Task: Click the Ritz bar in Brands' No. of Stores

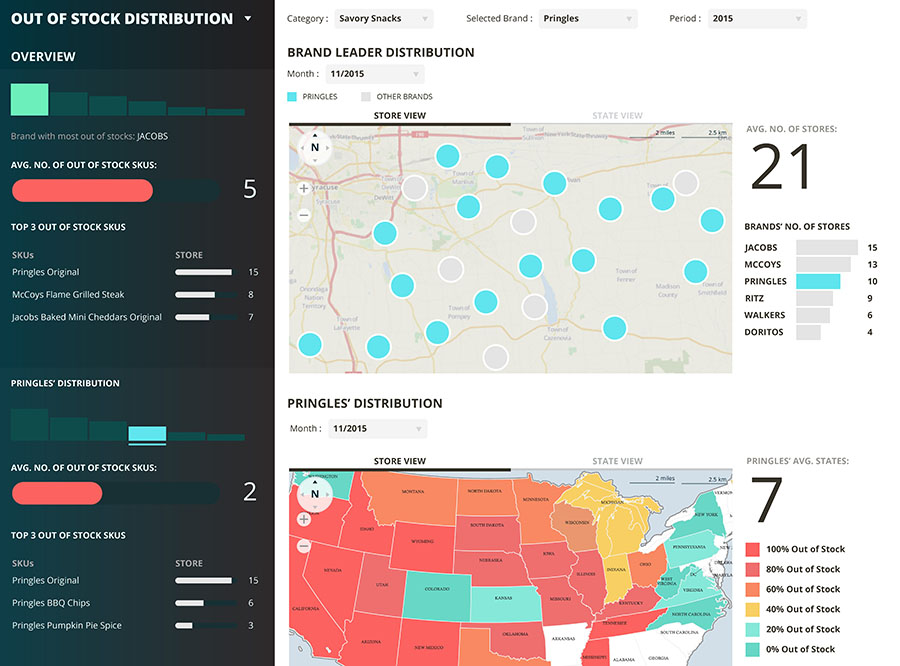Action: point(814,299)
